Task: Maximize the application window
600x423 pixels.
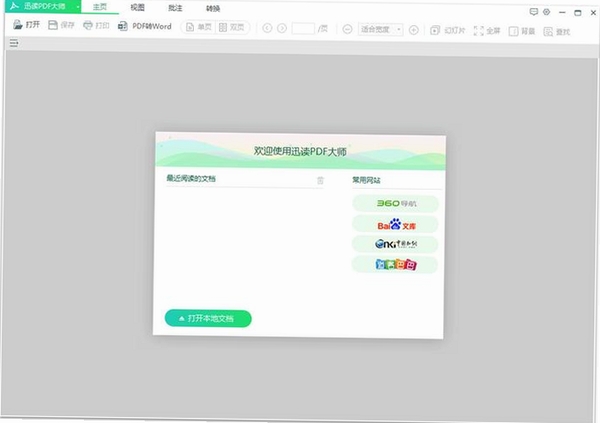Action: pos(578,13)
